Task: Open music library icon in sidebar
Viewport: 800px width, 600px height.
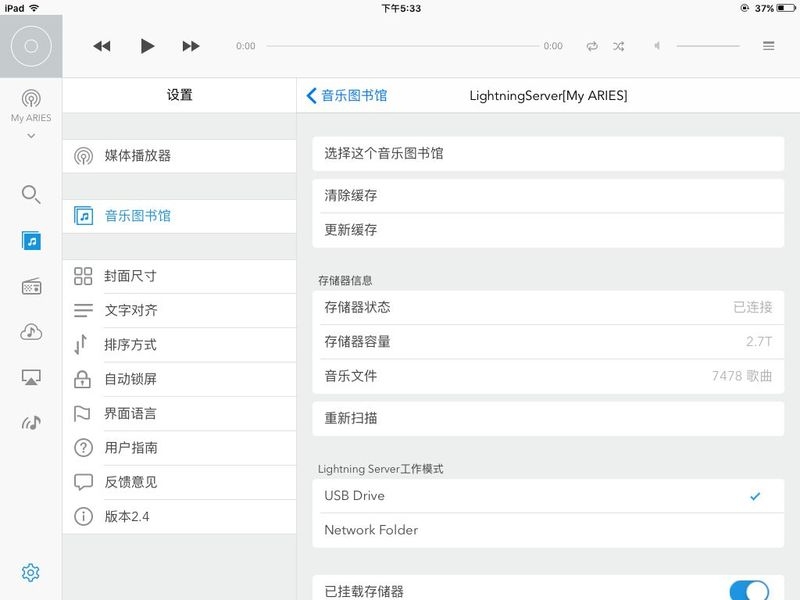Action: click(31, 240)
